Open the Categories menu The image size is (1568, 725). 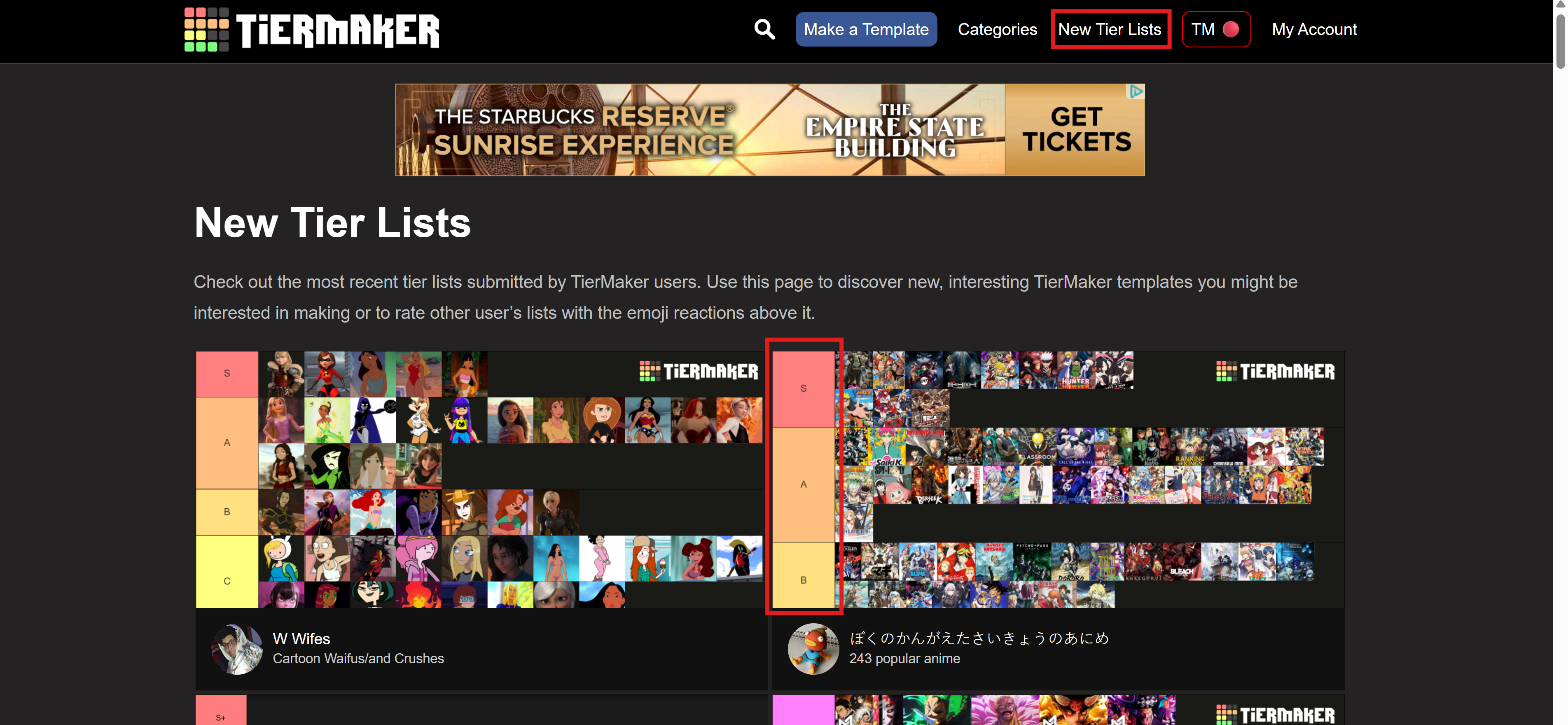pyautogui.click(x=997, y=29)
